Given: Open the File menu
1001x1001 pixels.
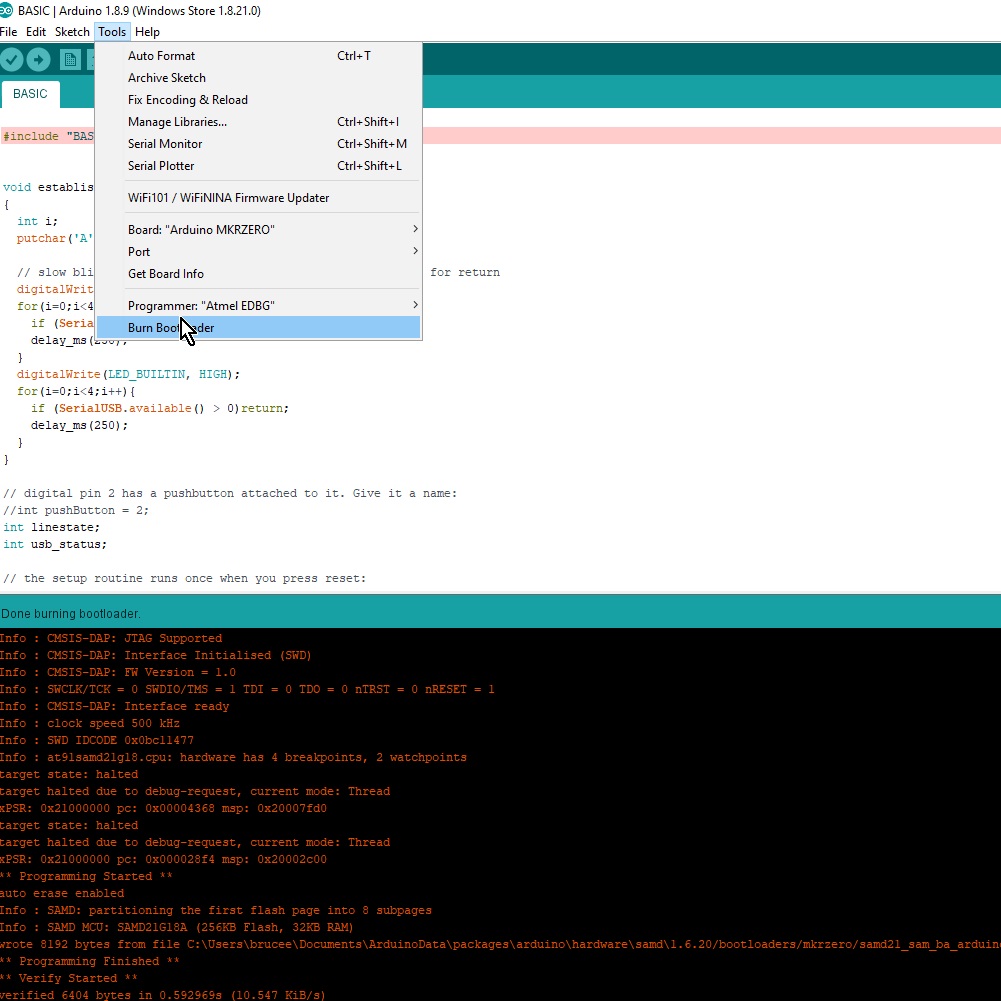Looking at the screenshot, I should [x=9, y=31].
